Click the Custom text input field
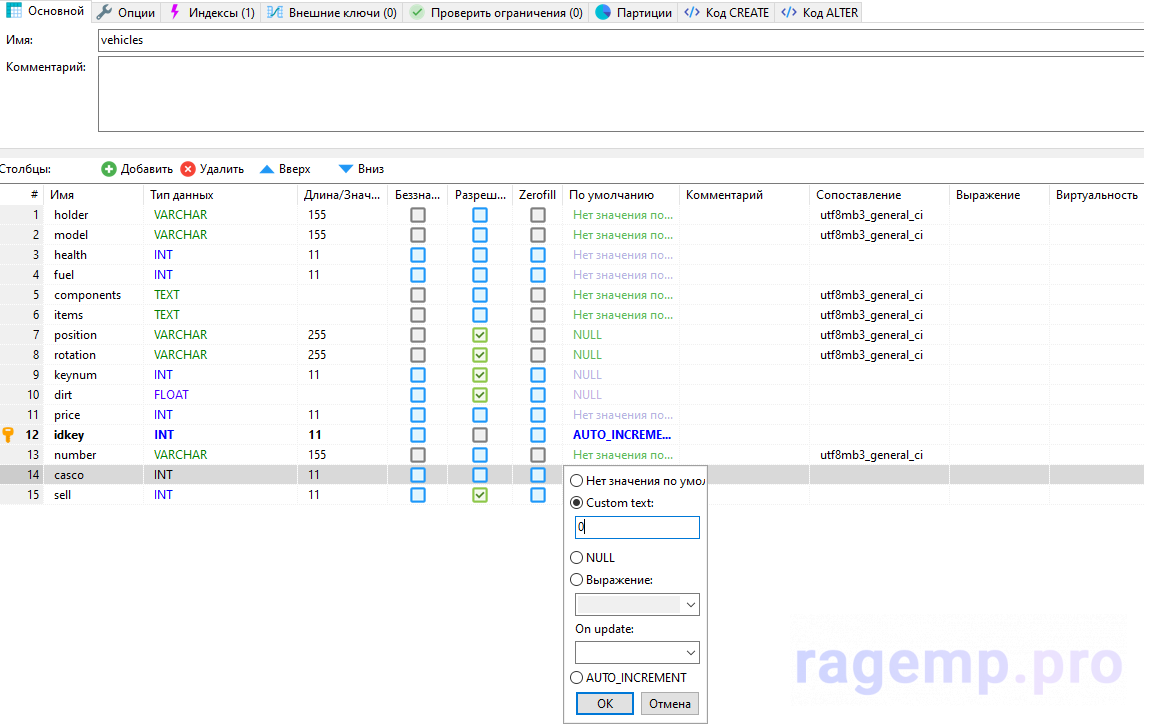 pyautogui.click(x=637, y=527)
